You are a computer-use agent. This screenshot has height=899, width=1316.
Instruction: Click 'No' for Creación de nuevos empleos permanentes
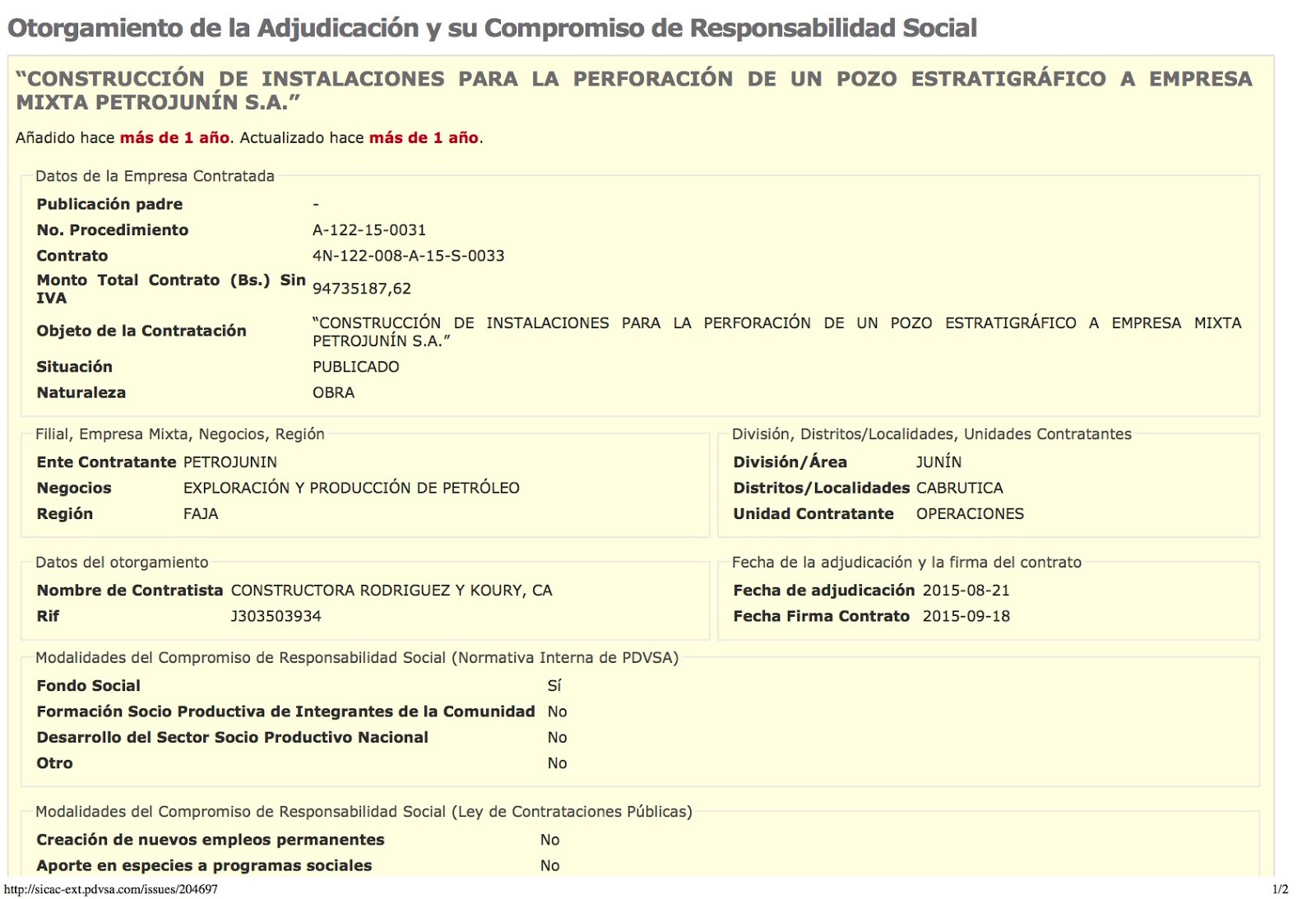point(549,840)
